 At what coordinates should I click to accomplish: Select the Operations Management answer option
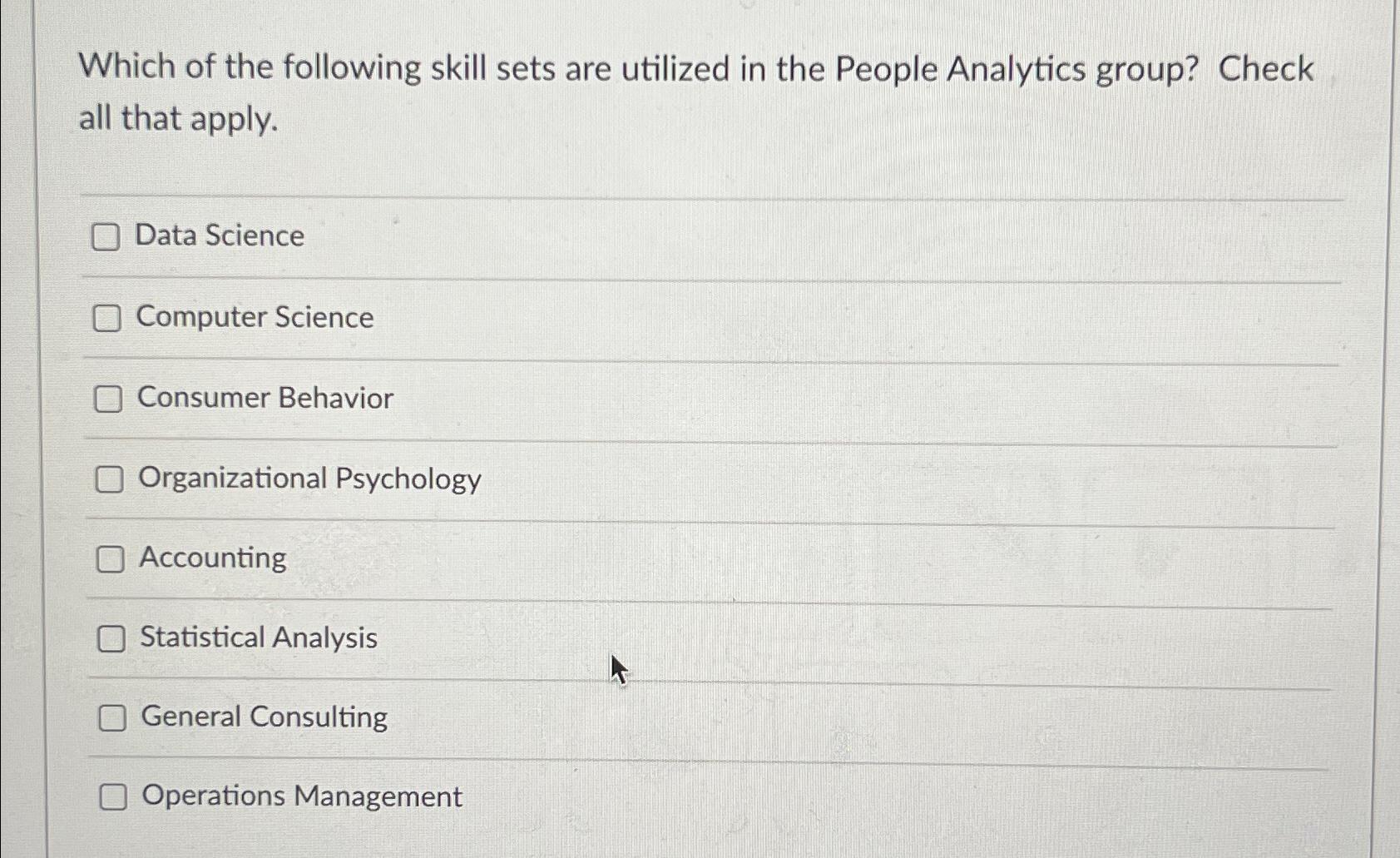coord(299,796)
